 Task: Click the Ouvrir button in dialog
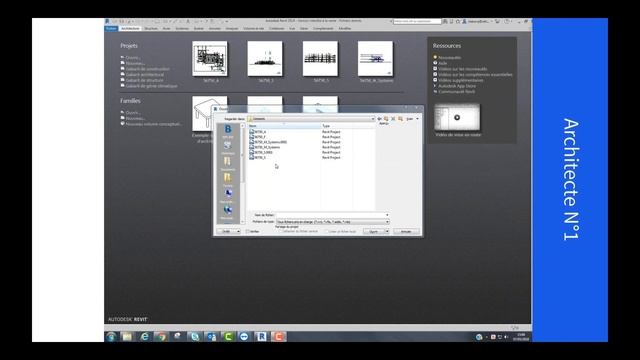tap(373, 231)
